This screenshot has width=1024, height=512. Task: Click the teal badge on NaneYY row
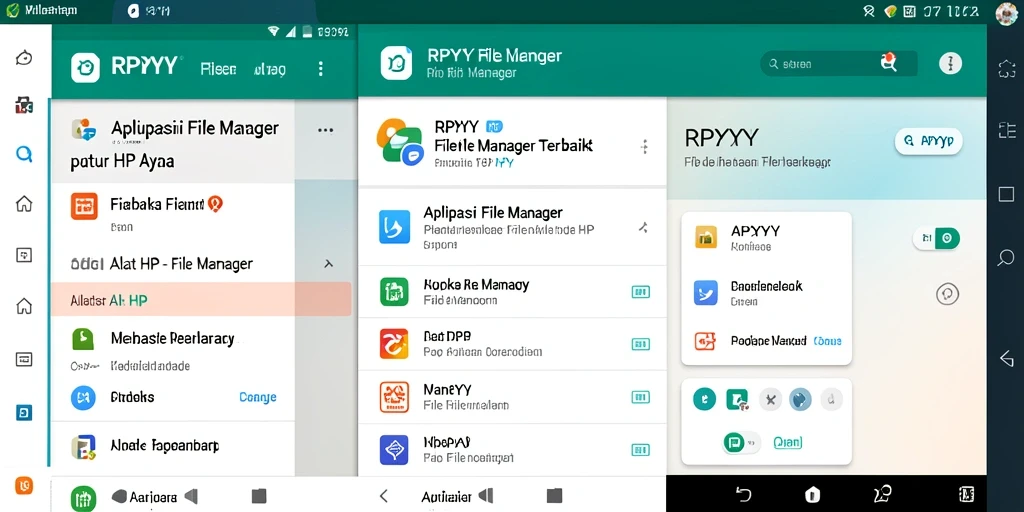click(x=641, y=397)
